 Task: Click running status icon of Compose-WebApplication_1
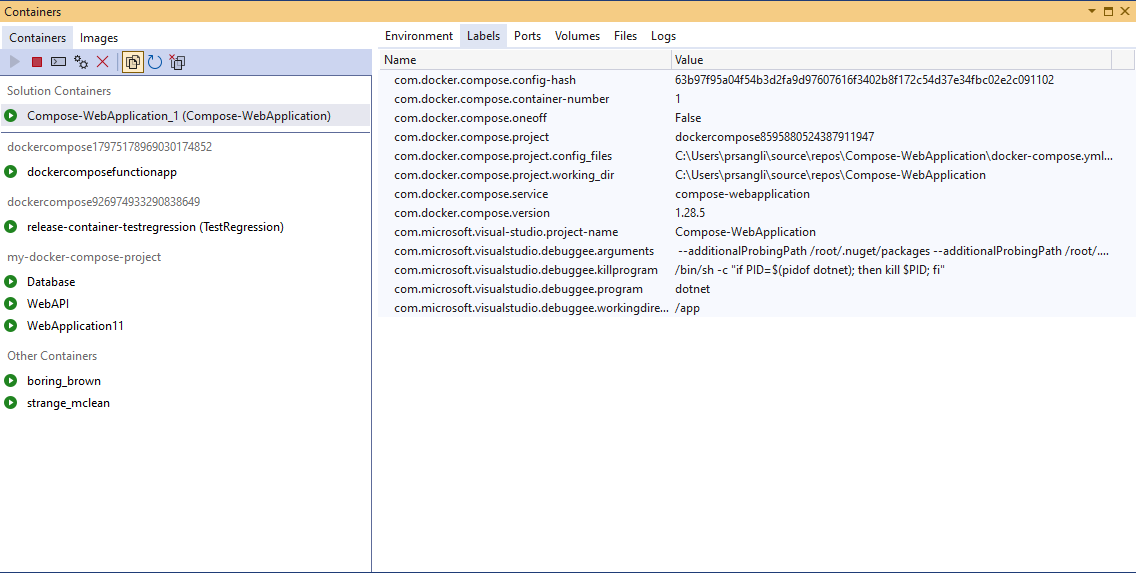(x=11, y=116)
